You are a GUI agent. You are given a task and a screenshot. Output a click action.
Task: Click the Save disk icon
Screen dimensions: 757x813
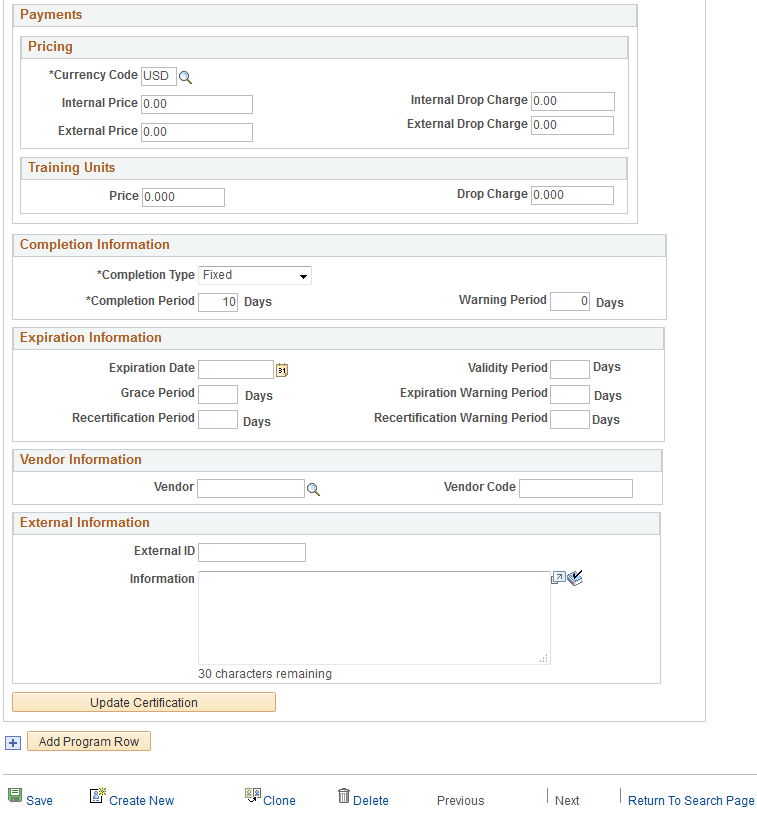click(15, 795)
